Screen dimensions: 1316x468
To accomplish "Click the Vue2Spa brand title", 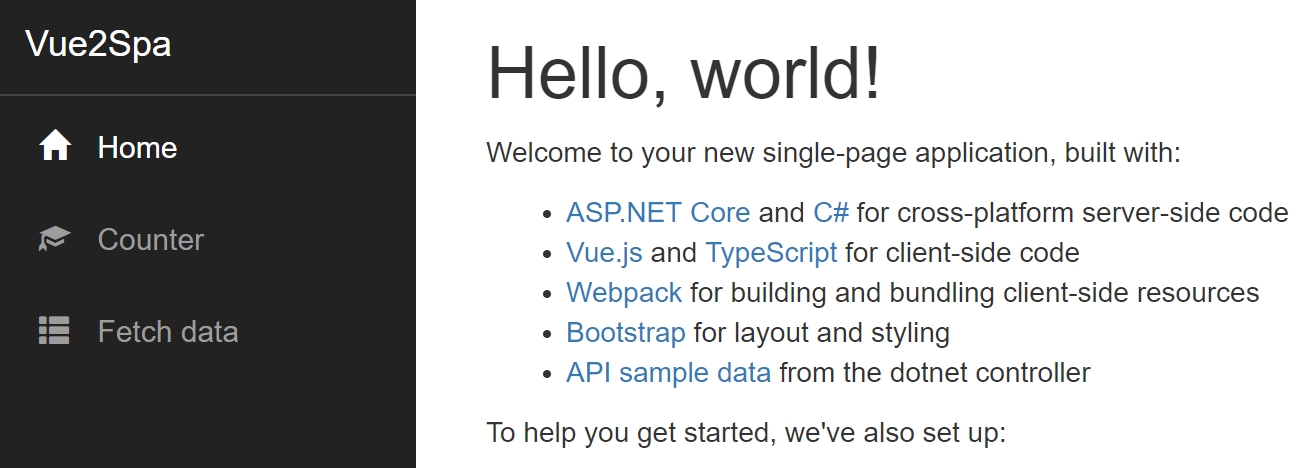I will point(98,45).
